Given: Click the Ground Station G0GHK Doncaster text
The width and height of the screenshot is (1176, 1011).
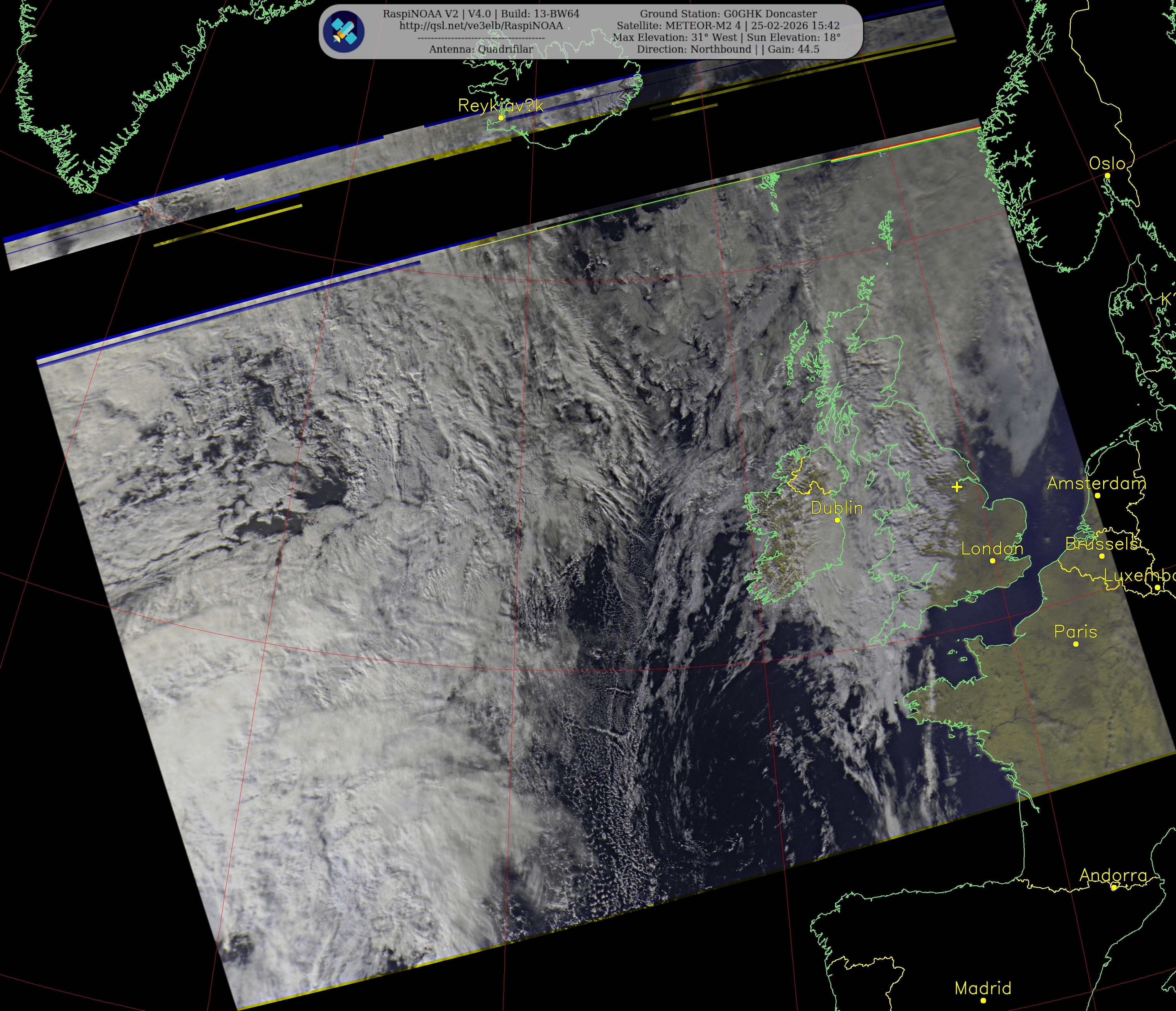Looking at the screenshot, I should tap(728, 14).
